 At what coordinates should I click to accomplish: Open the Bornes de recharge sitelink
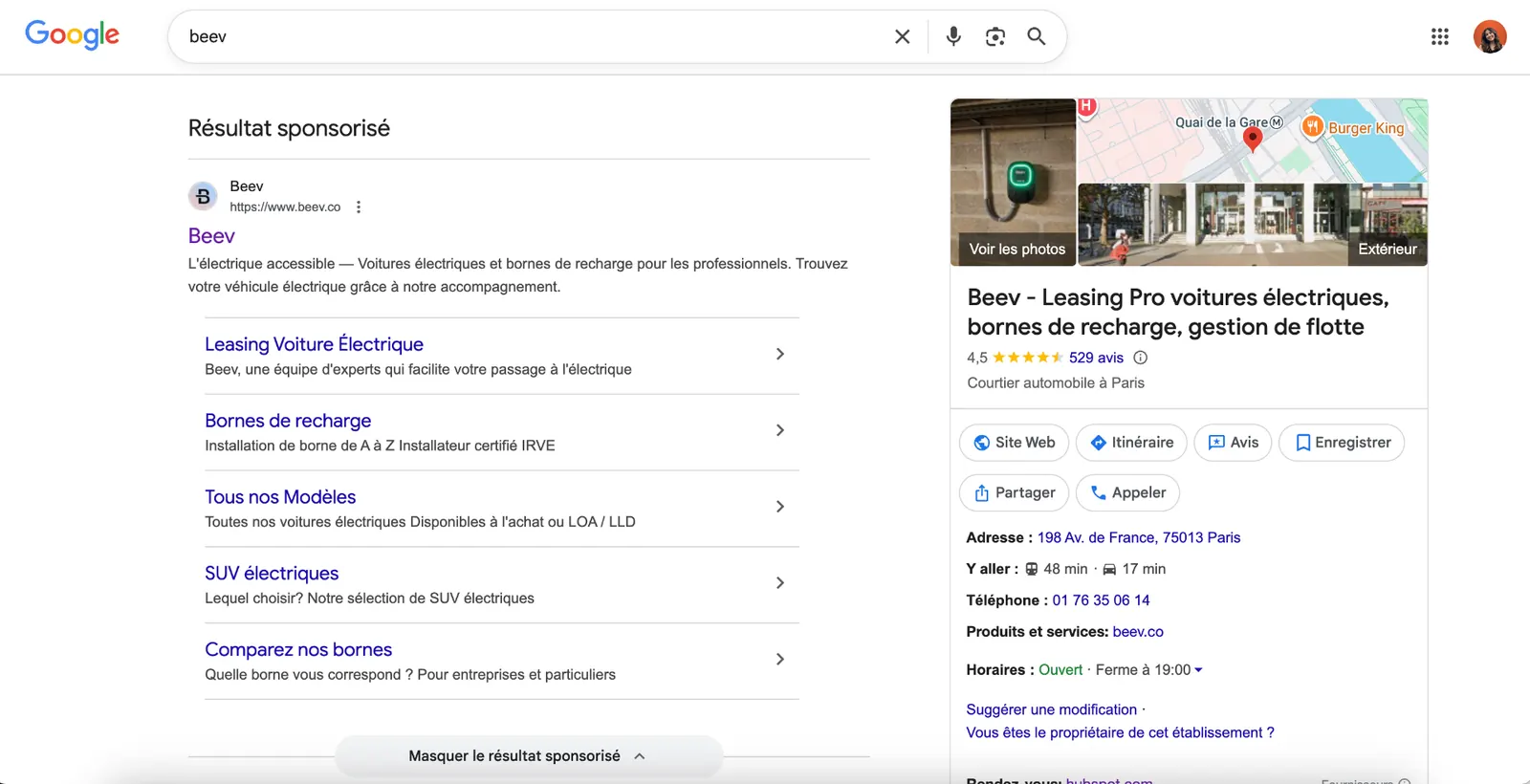288,421
